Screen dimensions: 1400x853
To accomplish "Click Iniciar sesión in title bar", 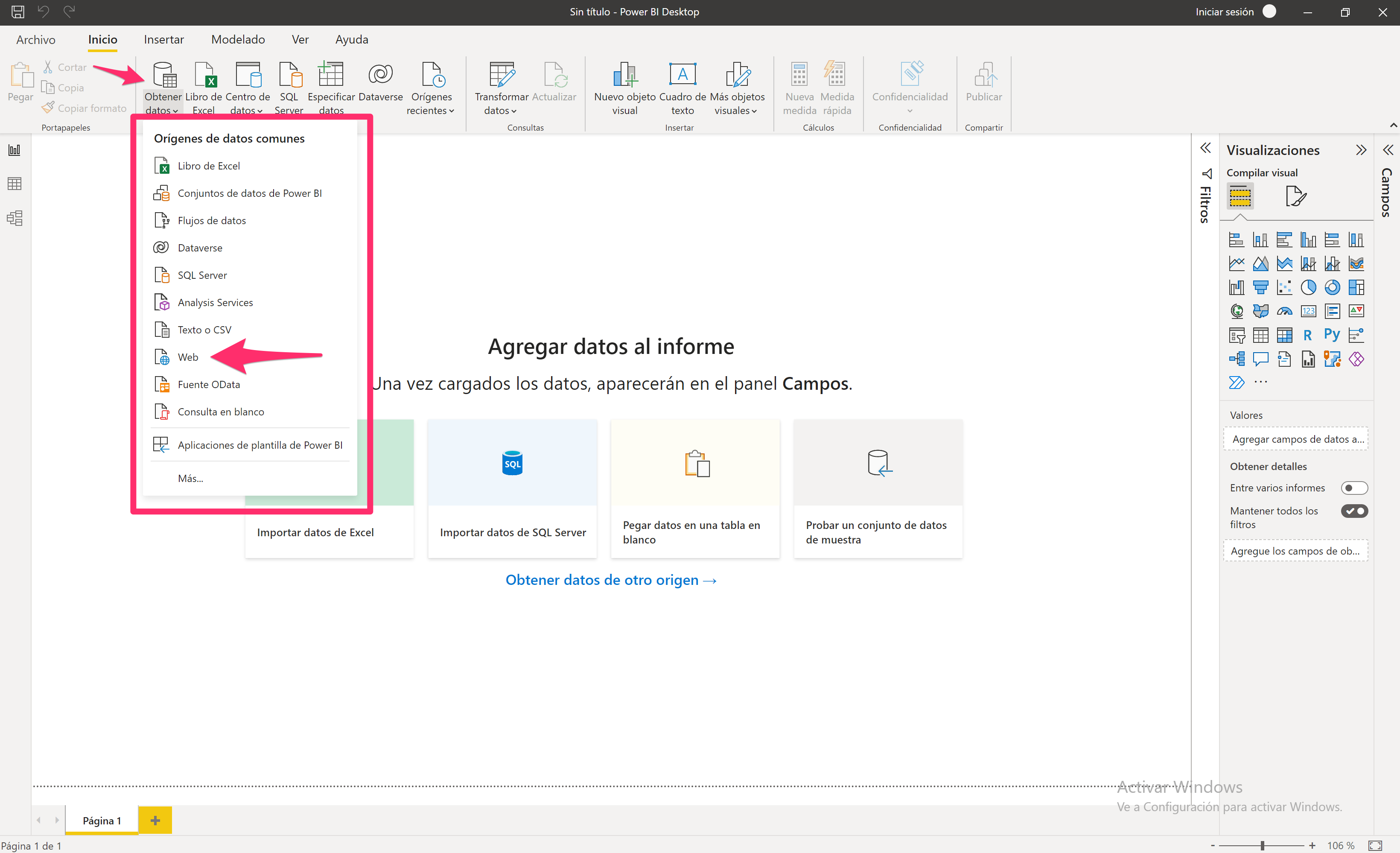I will (1224, 12).
